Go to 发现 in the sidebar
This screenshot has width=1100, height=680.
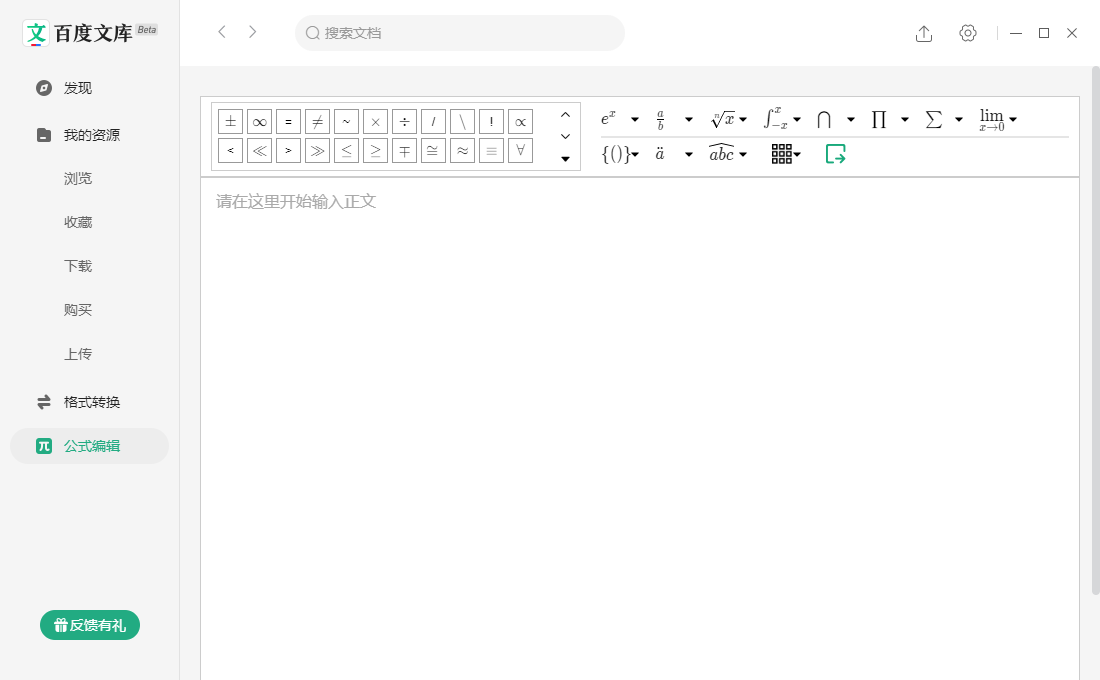(77, 88)
